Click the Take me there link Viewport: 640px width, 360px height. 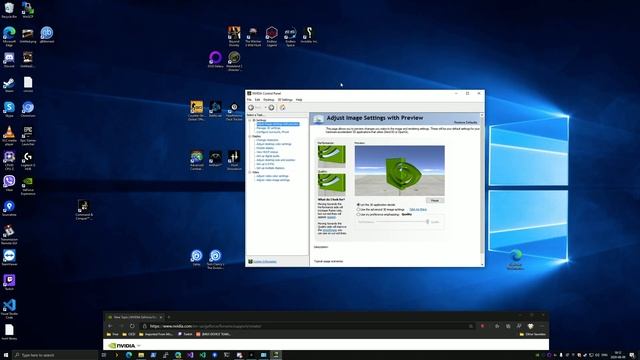pyautogui.click(x=418, y=209)
